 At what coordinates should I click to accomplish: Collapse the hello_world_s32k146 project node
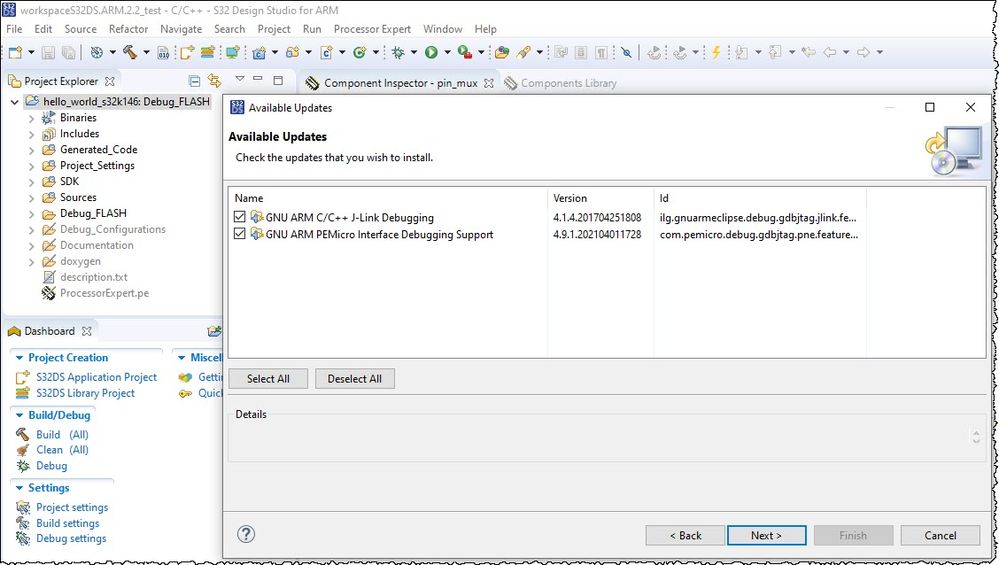tap(15, 102)
